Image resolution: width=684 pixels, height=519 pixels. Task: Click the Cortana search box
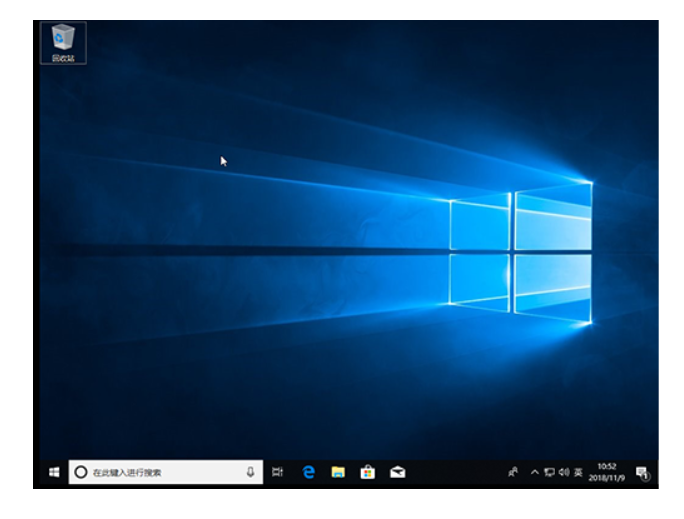[166, 472]
